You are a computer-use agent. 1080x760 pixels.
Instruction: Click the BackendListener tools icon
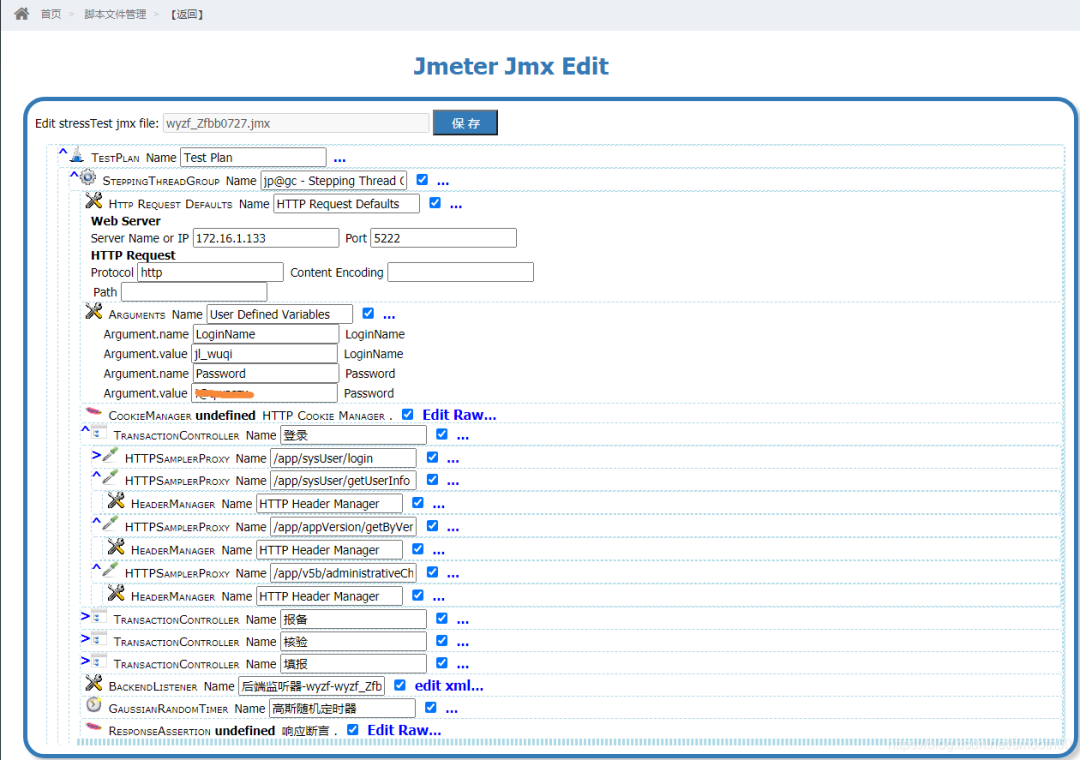(94, 683)
